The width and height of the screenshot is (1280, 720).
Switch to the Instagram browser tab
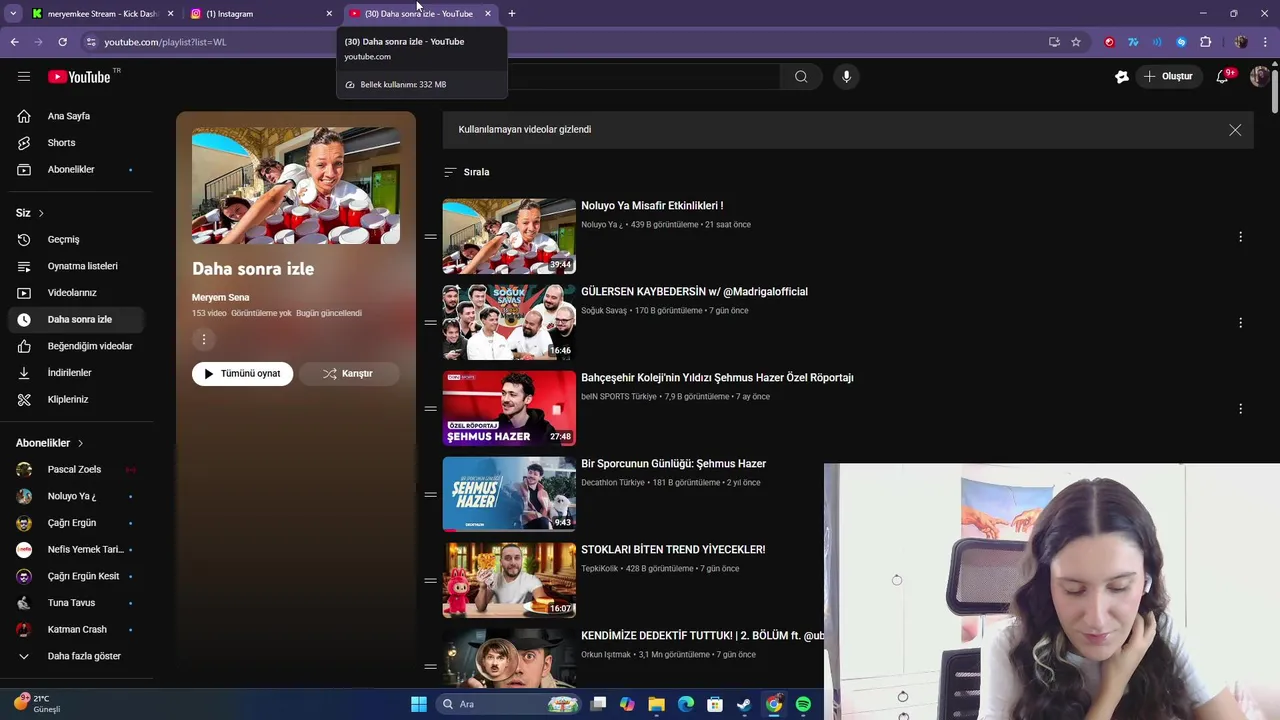click(260, 14)
